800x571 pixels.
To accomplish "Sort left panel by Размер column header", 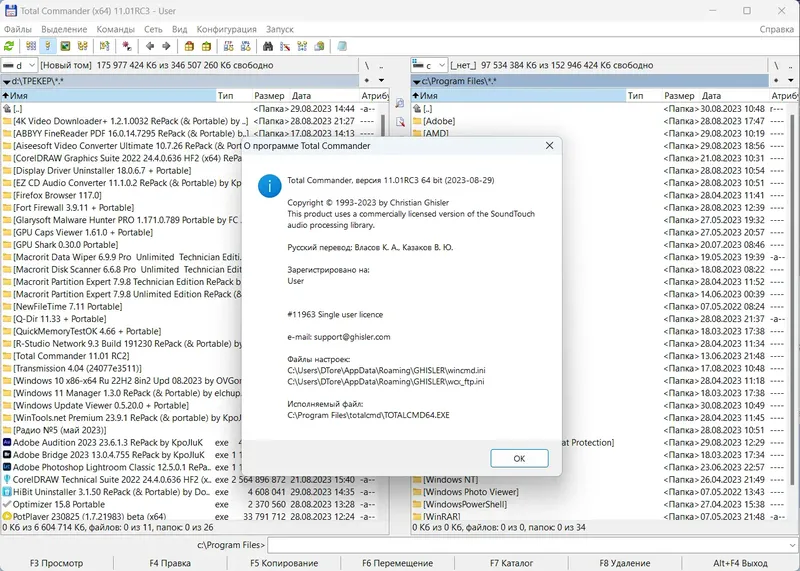I will 271,95.
